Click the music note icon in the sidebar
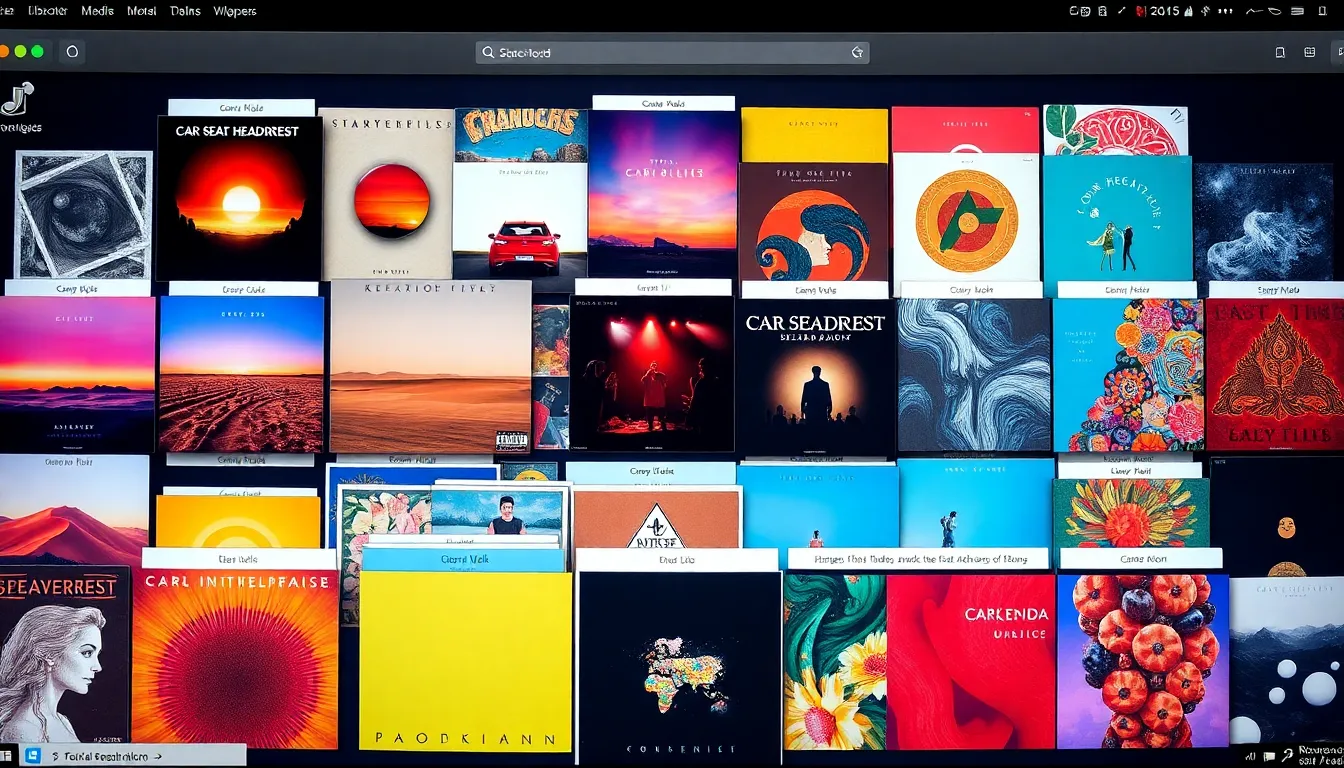 (x=17, y=98)
